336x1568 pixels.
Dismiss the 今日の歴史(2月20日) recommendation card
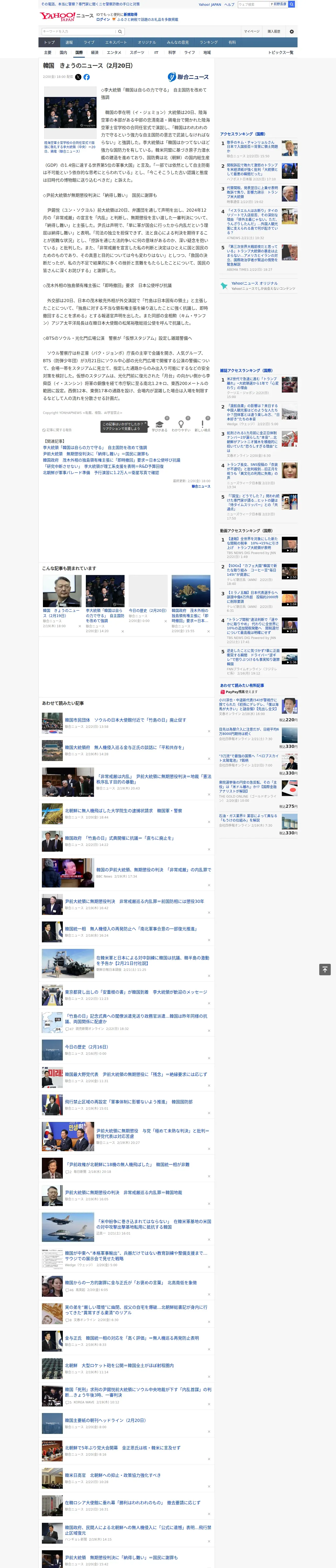[x=165, y=621]
